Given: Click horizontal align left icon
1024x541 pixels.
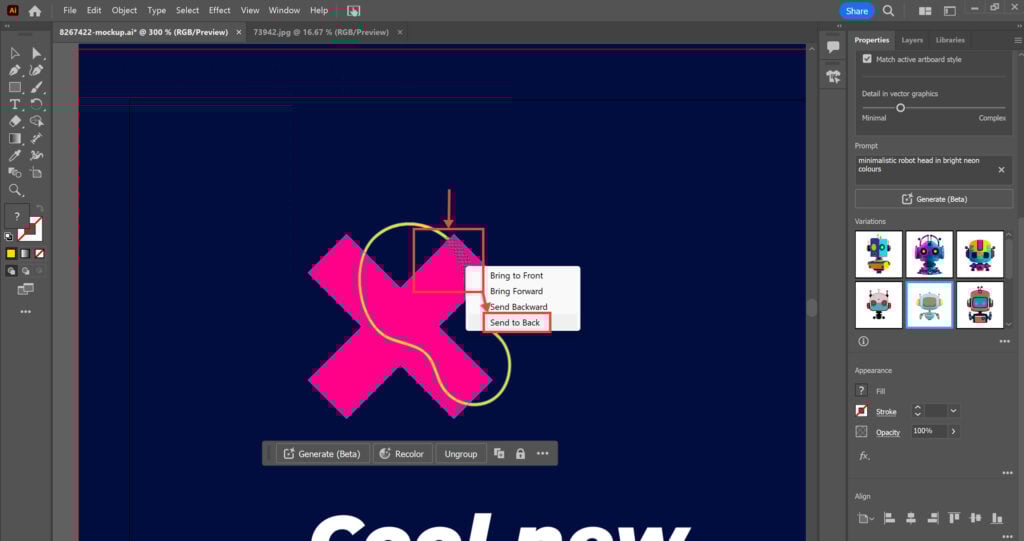Looking at the screenshot, I should pos(889,518).
